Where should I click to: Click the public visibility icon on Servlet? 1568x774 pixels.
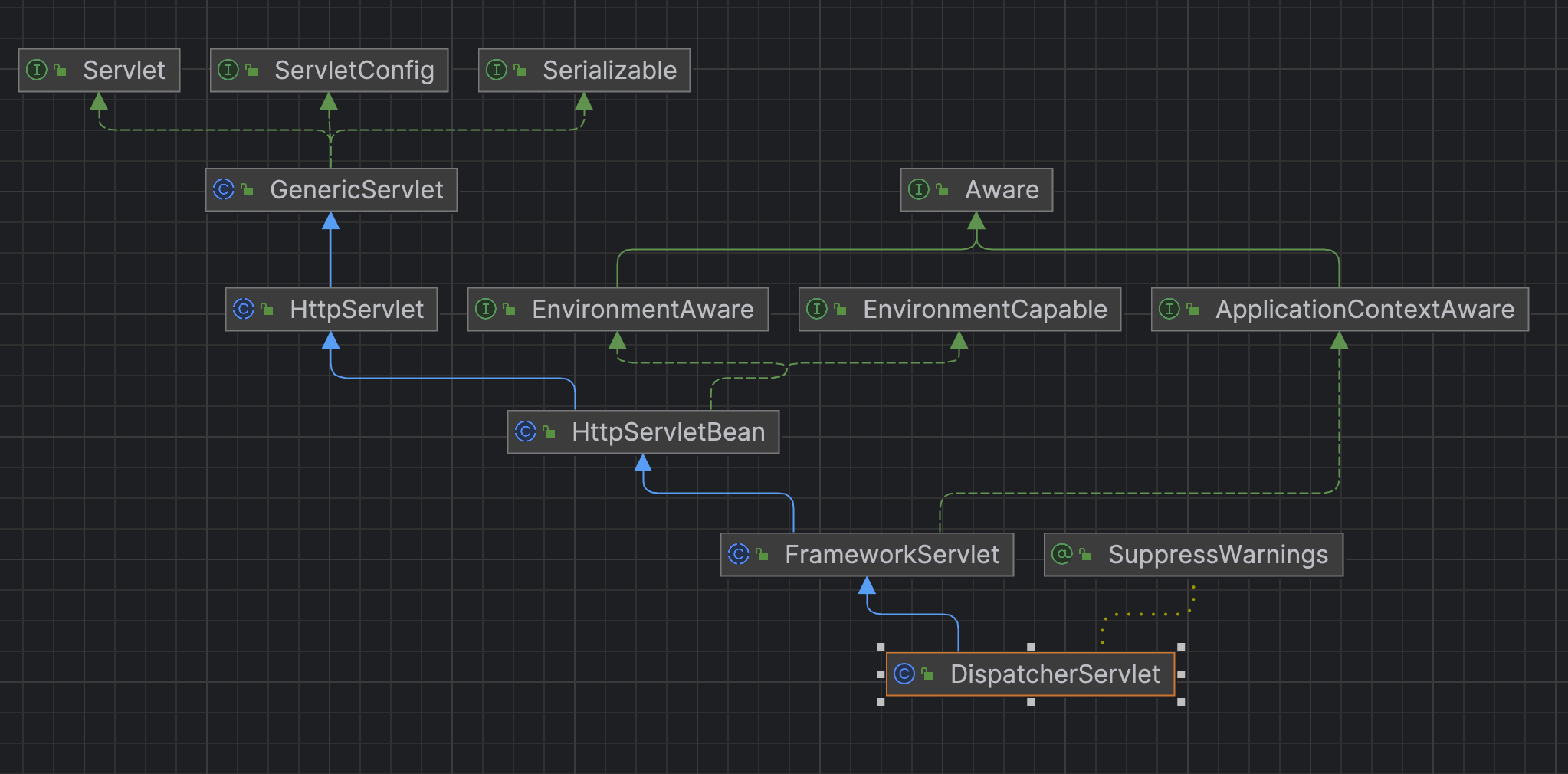(61, 71)
